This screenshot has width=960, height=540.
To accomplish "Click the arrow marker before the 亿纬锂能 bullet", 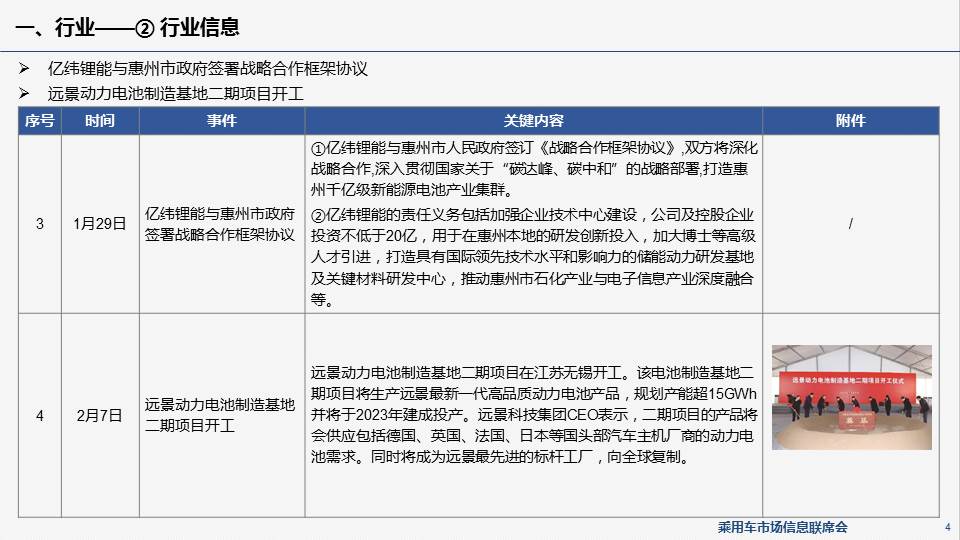I will pos(24,68).
